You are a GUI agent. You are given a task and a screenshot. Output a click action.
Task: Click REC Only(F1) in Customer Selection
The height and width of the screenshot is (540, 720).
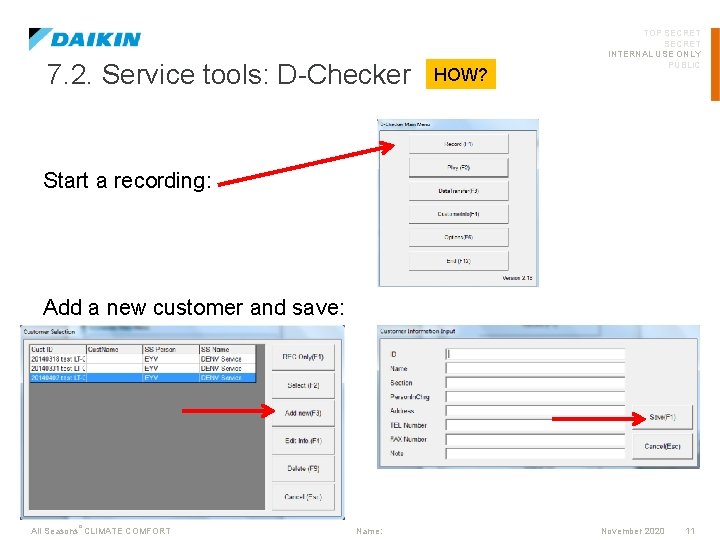[x=303, y=357]
